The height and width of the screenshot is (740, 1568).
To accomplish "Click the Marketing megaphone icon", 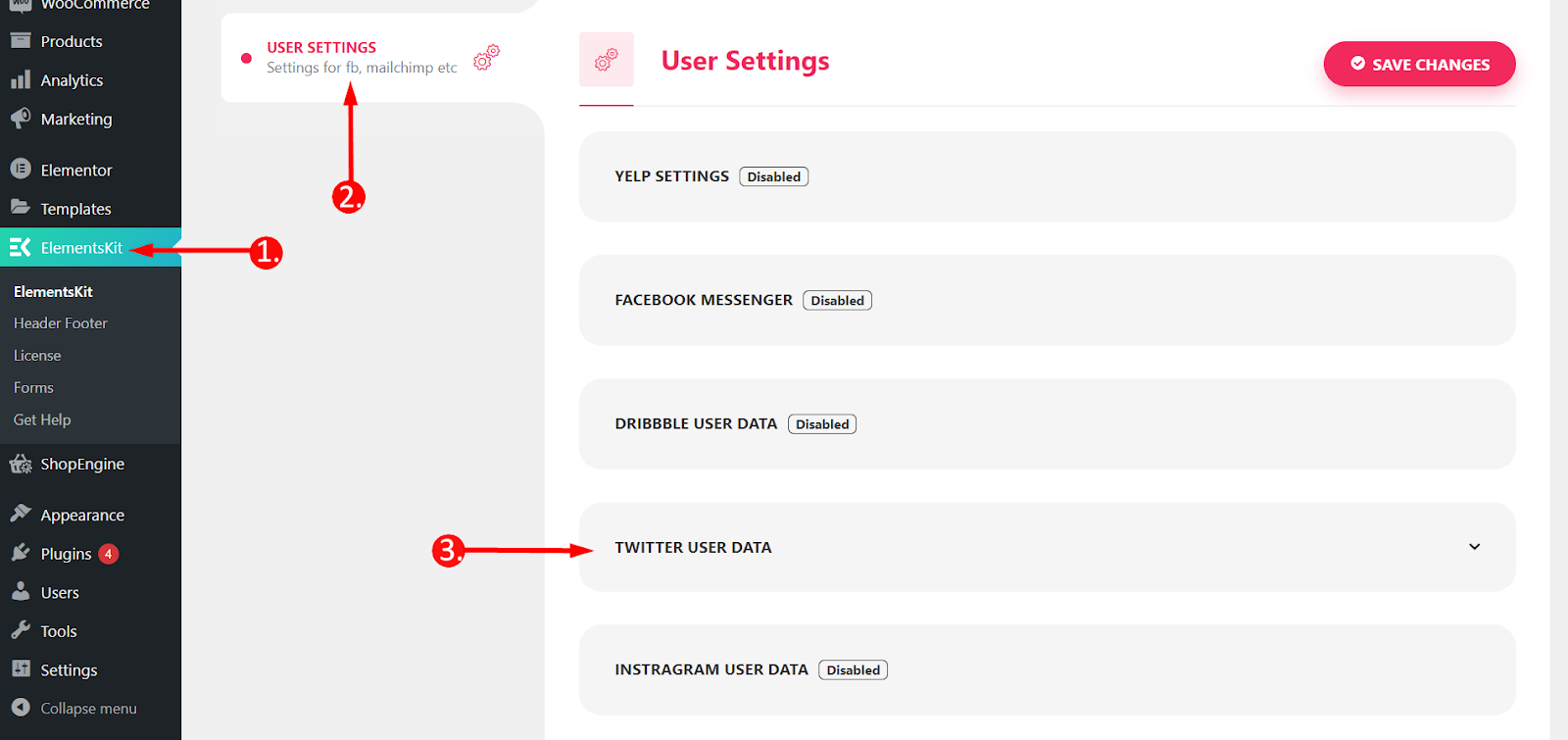I will pos(21,119).
